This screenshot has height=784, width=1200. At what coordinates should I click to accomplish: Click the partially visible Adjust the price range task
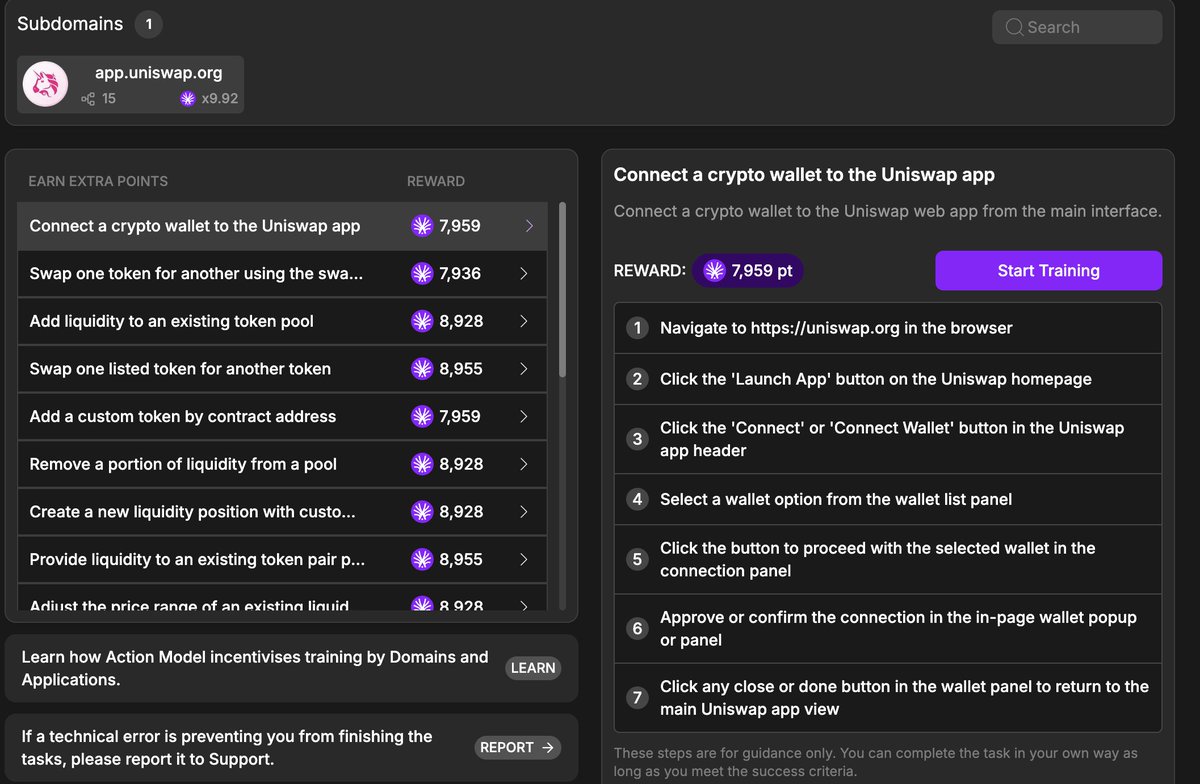pos(282,600)
